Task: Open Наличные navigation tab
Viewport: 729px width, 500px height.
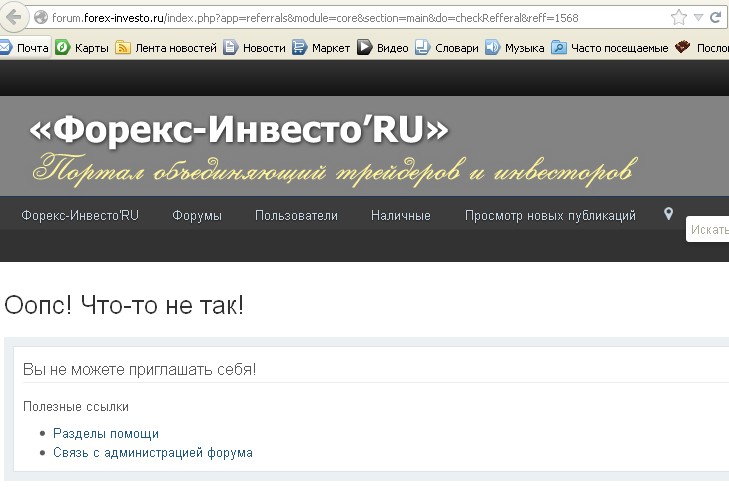Action: [x=401, y=215]
